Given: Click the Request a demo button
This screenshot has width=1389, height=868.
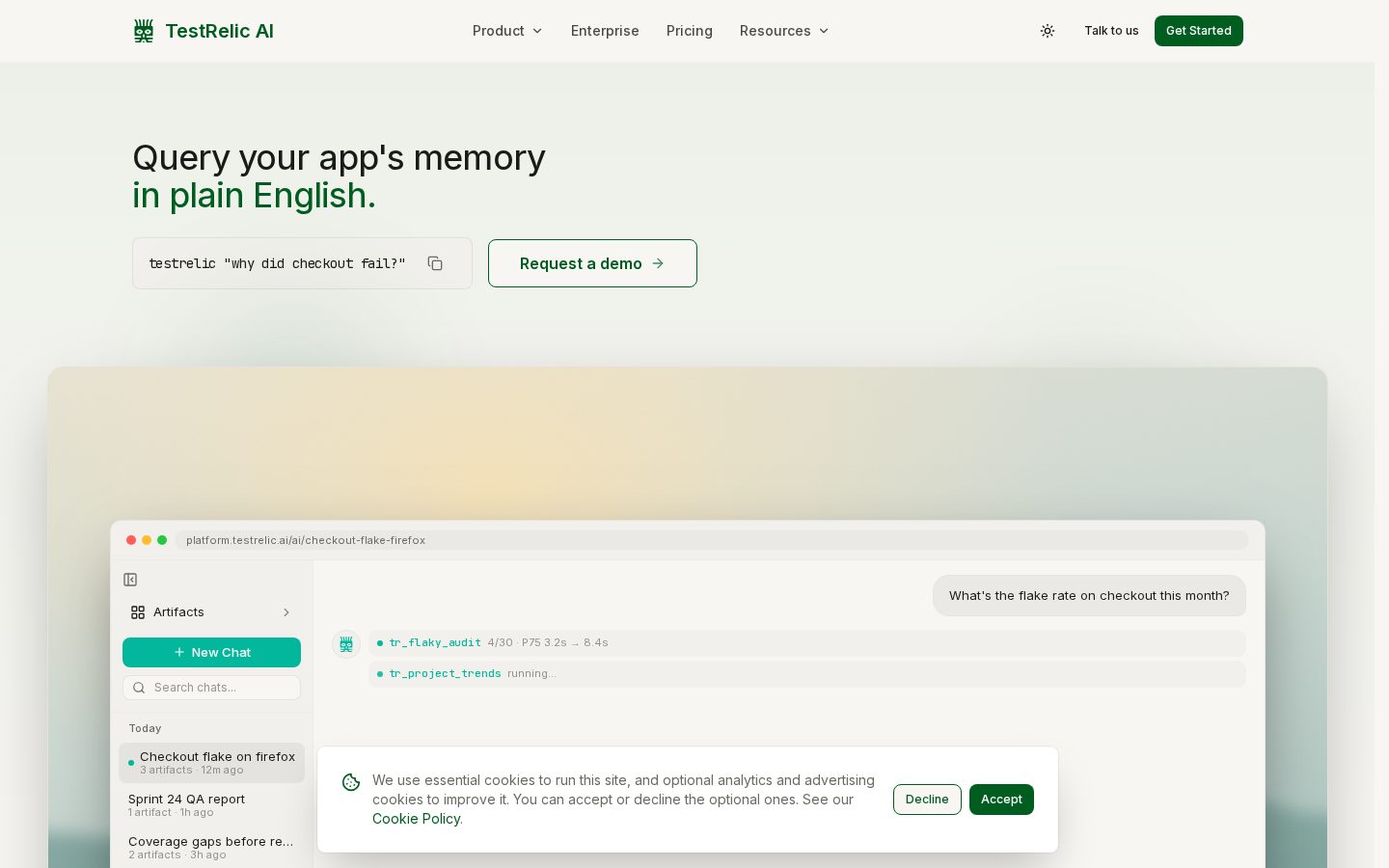Looking at the screenshot, I should click(592, 263).
